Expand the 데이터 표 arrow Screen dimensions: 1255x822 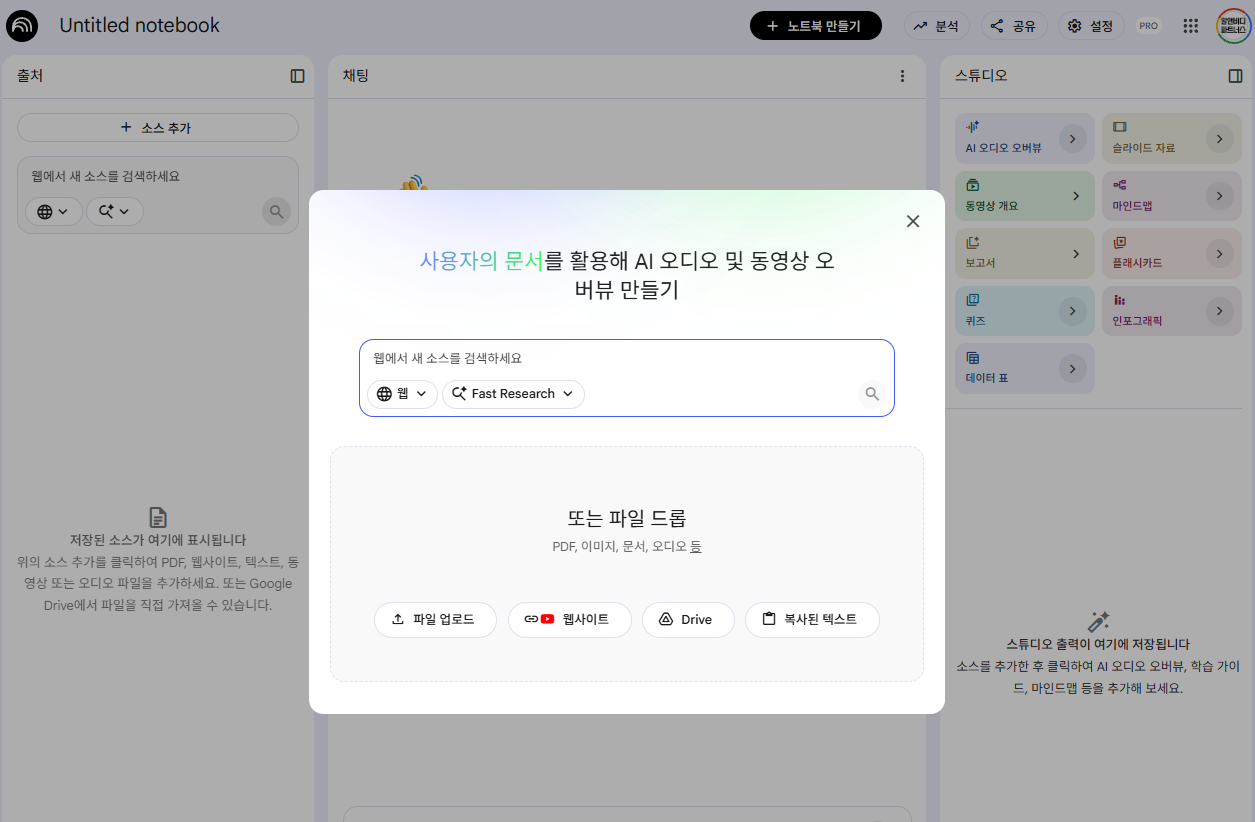pyautogui.click(x=1072, y=369)
